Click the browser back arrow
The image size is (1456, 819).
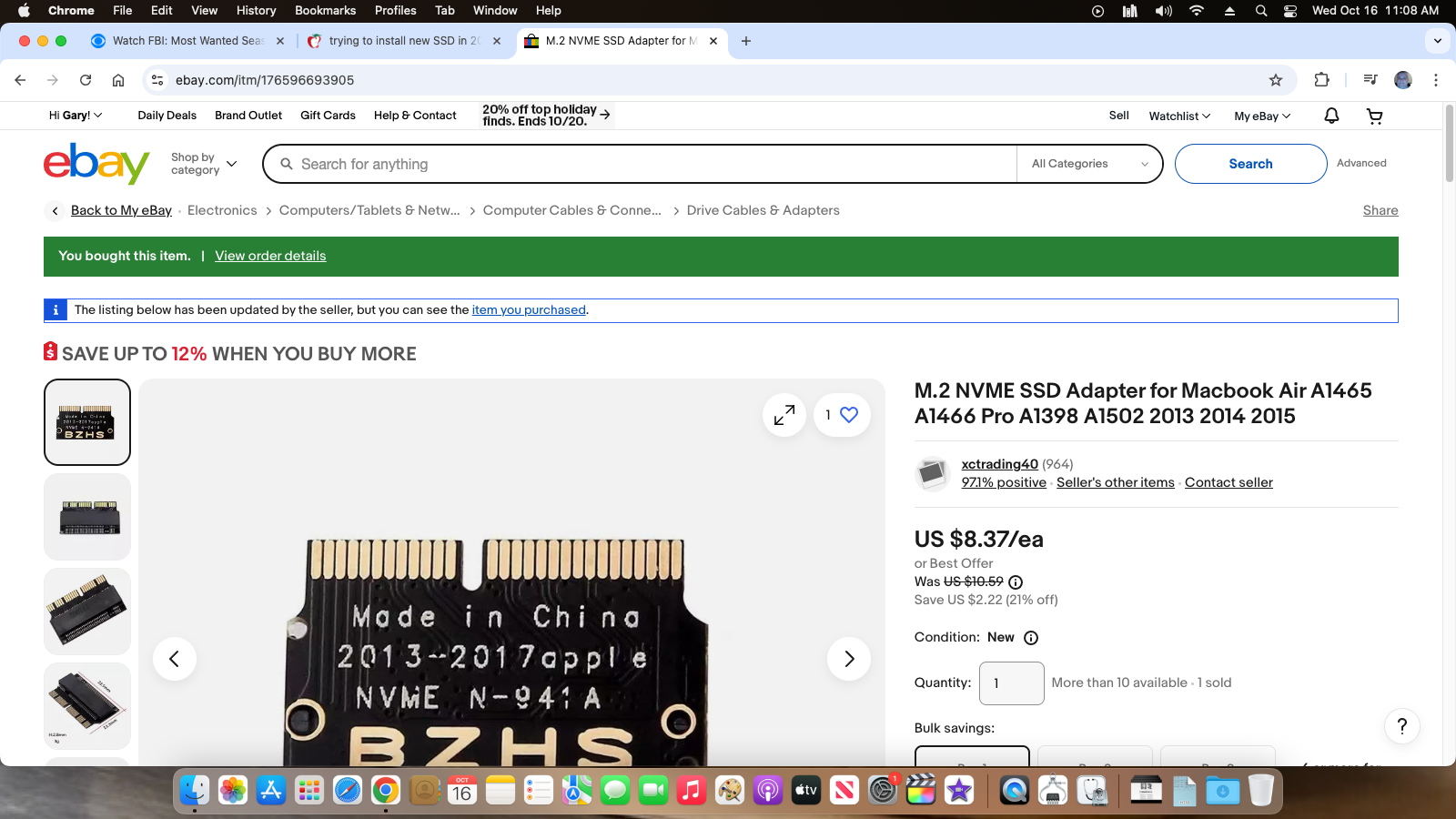pyautogui.click(x=20, y=80)
